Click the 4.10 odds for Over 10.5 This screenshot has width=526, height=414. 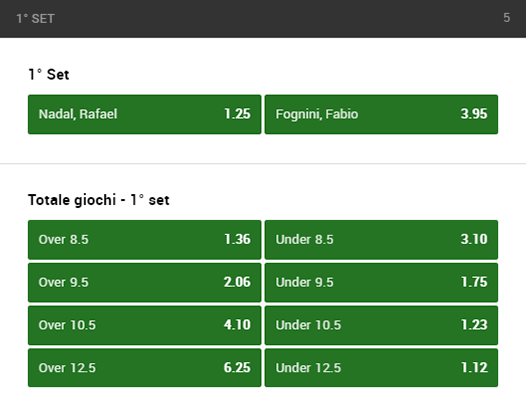[x=237, y=325]
